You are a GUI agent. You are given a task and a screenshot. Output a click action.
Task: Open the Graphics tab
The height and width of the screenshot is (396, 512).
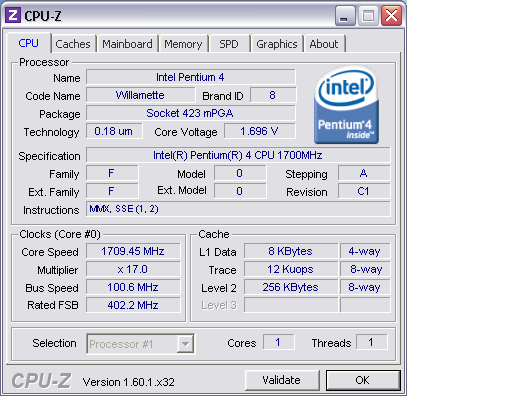277,44
